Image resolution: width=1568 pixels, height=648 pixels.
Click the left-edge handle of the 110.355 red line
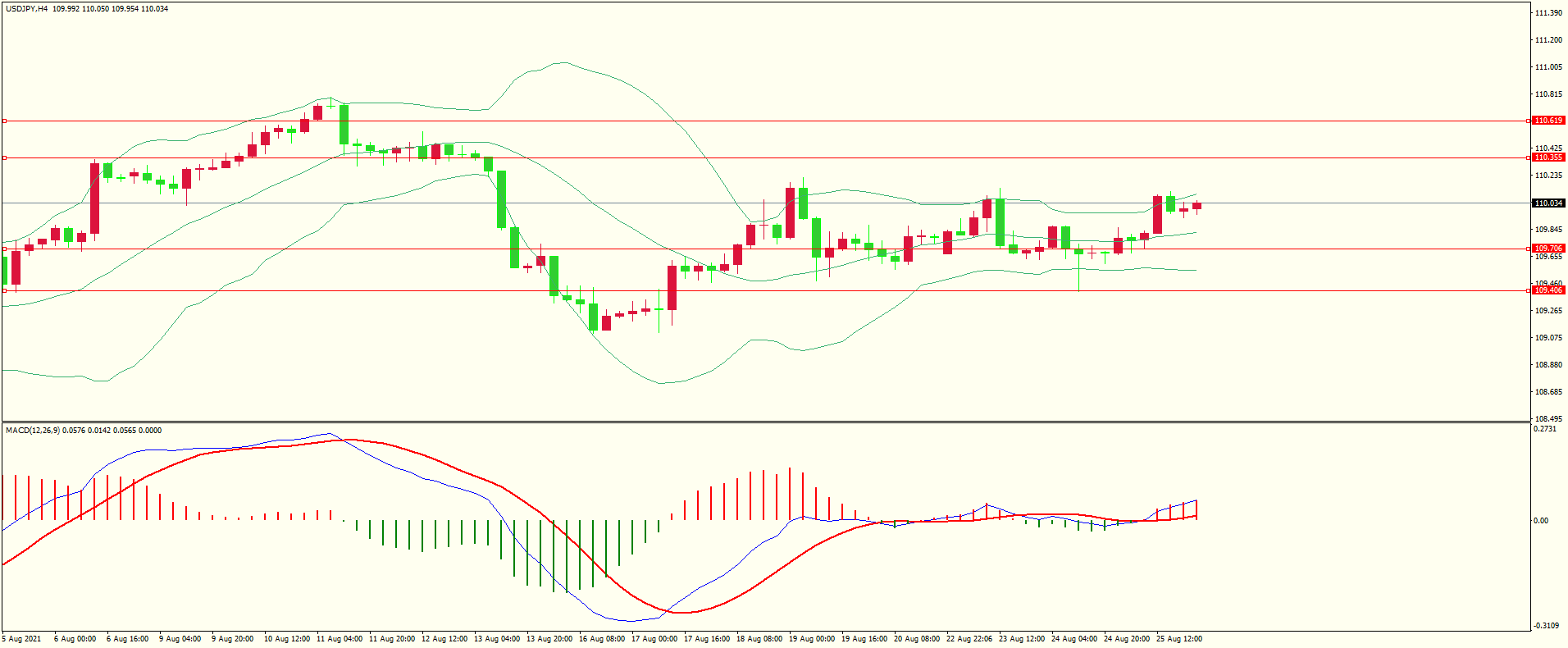click(x=4, y=157)
